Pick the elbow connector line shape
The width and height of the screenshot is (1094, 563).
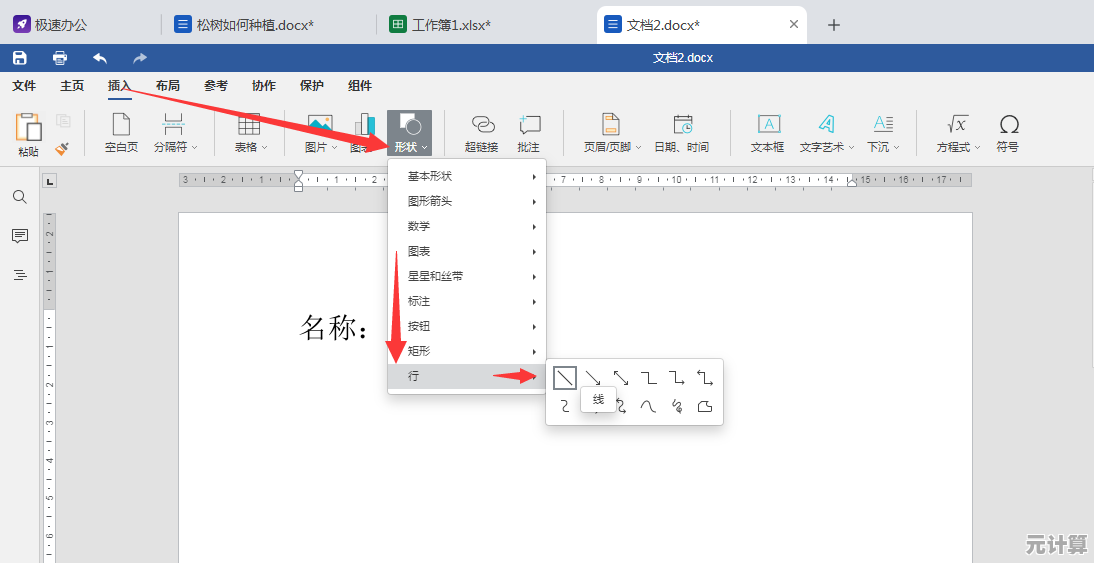649,378
